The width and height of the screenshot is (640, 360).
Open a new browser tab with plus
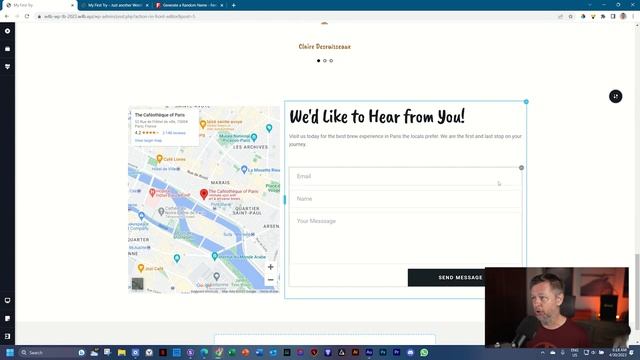(x=233, y=5)
